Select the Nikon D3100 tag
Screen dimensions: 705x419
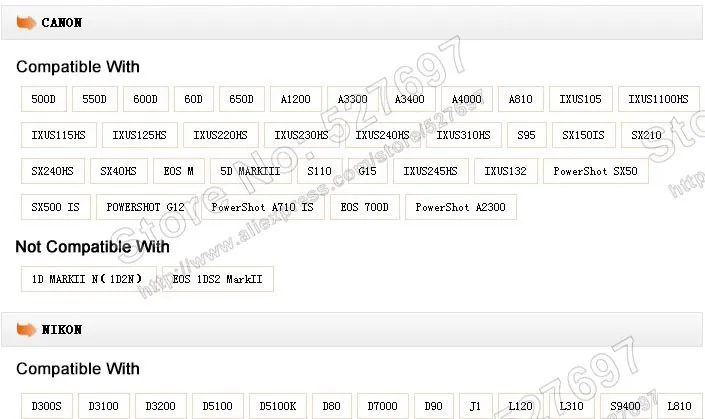pyautogui.click(x=104, y=406)
